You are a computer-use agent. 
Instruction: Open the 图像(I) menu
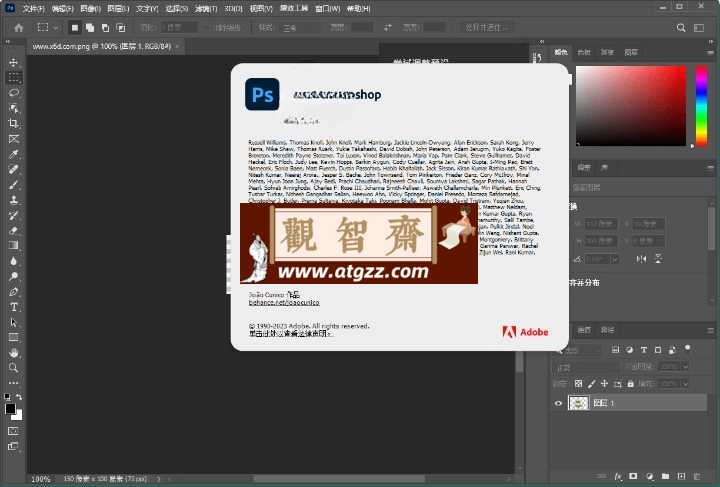tap(90, 8)
